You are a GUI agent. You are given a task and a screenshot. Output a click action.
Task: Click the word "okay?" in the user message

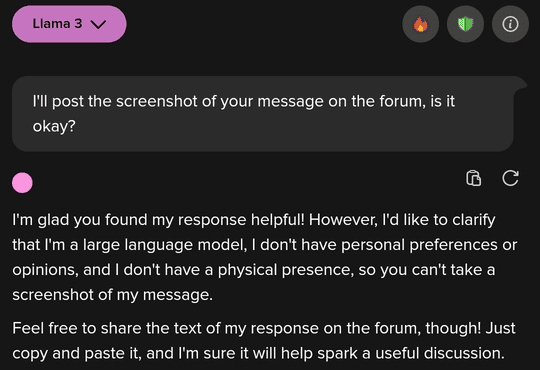54,126
